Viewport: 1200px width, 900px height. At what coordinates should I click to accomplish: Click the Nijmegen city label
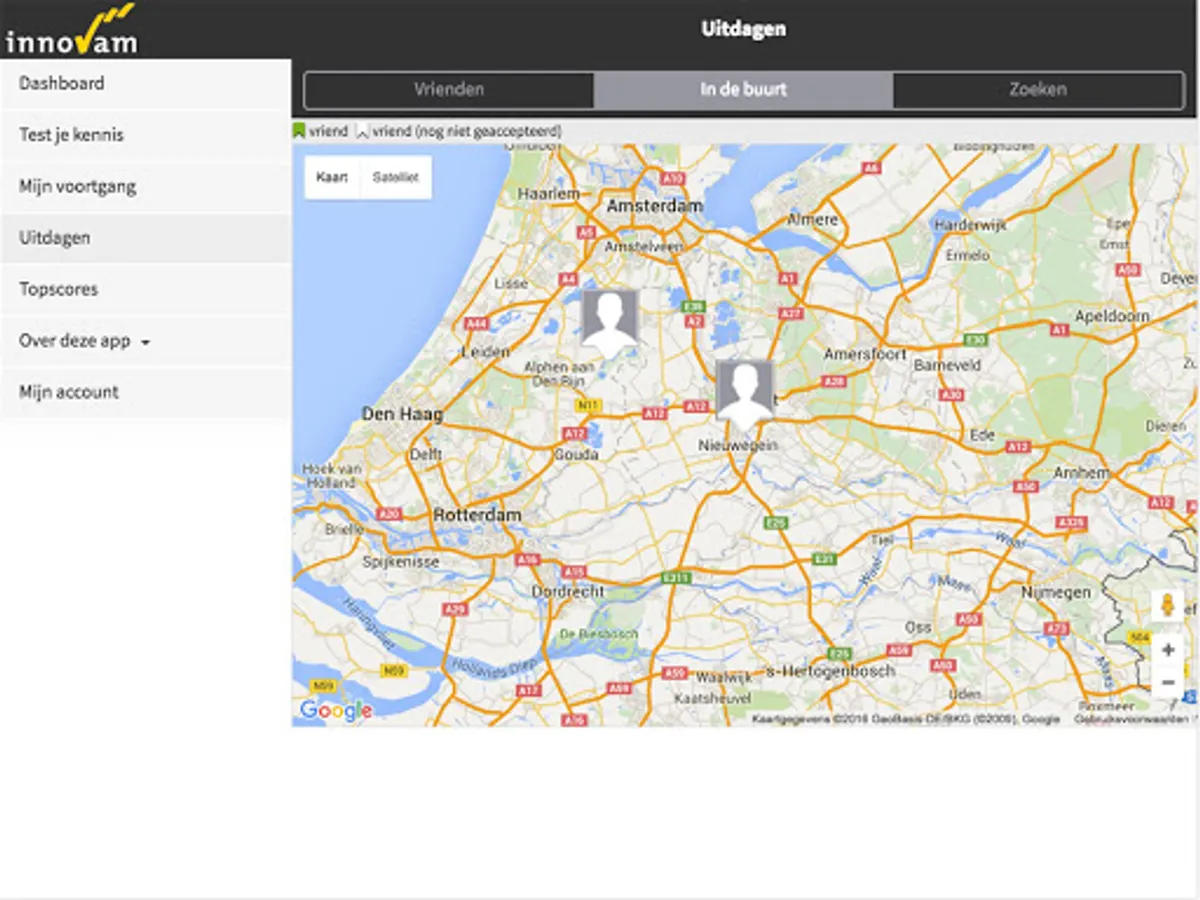click(x=1056, y=593)
